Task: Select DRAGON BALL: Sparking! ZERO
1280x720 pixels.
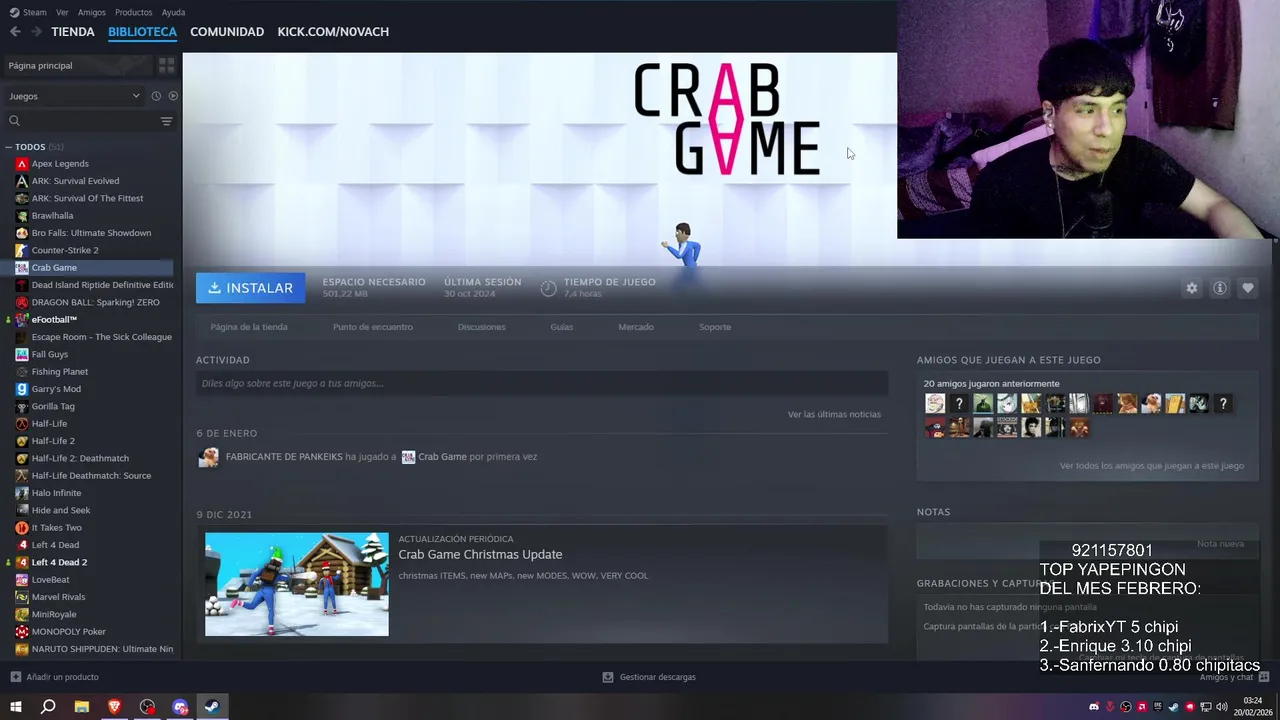Action: [95, 302]
